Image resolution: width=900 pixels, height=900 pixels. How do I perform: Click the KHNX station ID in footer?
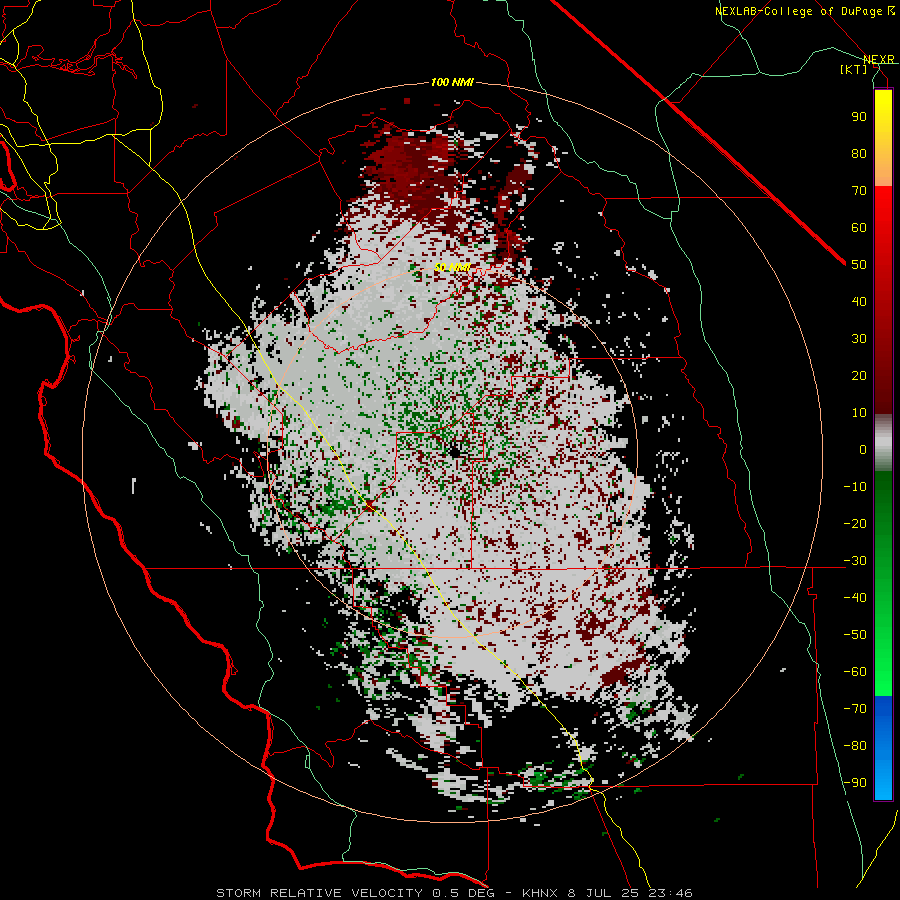tap(540, 893)
